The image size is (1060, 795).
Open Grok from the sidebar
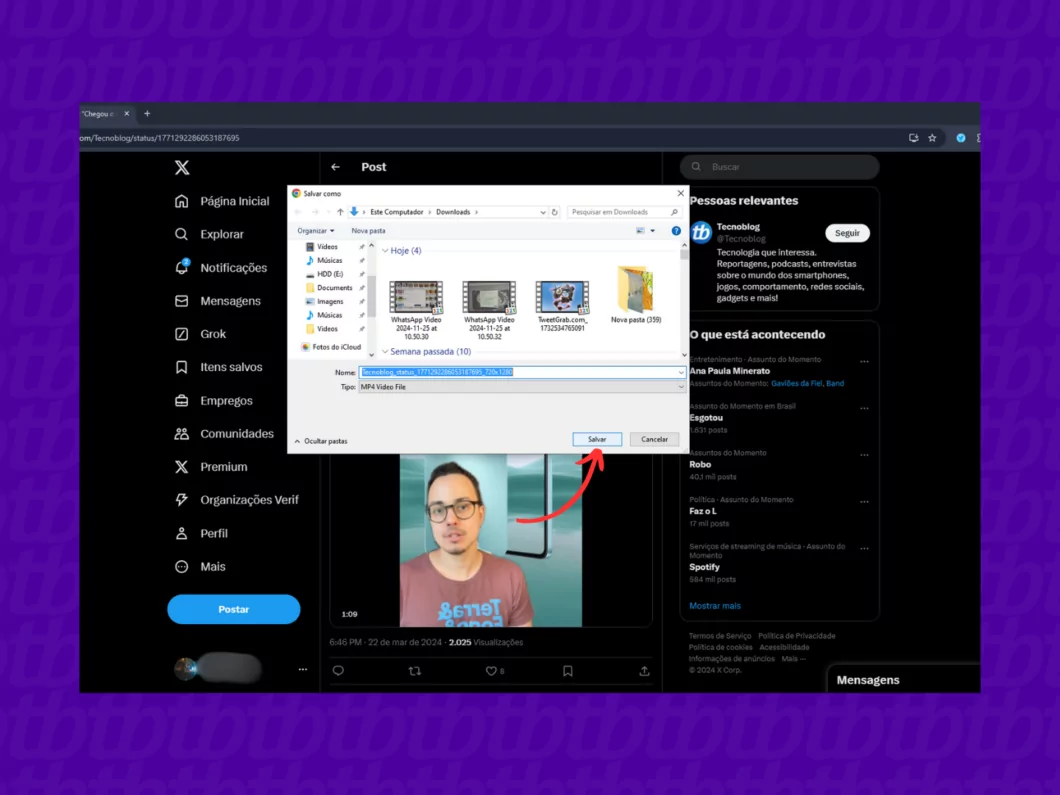200,334
